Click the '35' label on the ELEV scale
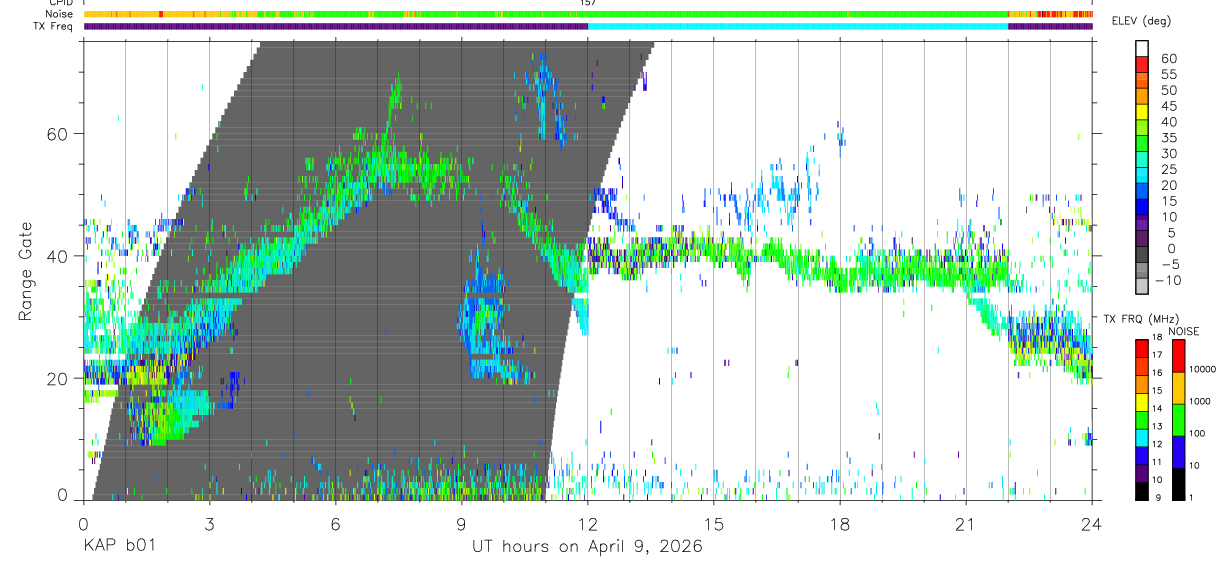The height and width of the screenshot is (567, 1228). (x=1167, y=138)
